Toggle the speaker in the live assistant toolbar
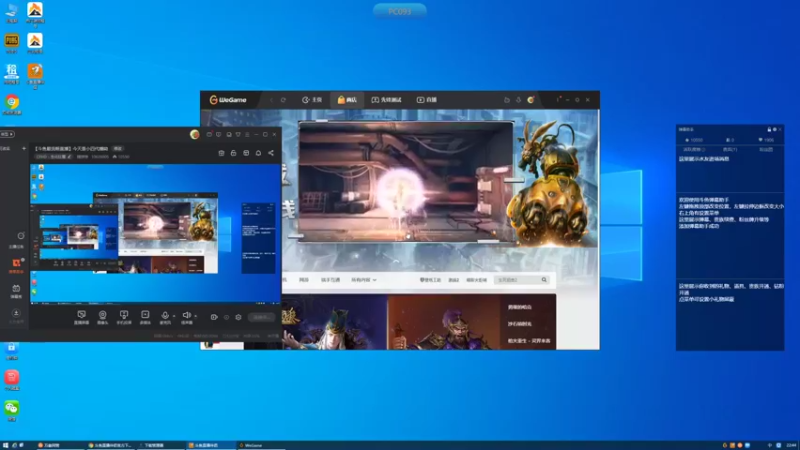This screenshot has width=800, height=450. tap(187, 317)
